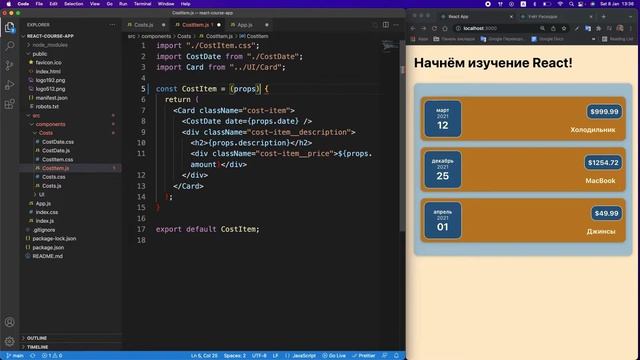
Task: Open the Manage gear in the activity bar
Action: pyautogui.click(x=9, y=341)
